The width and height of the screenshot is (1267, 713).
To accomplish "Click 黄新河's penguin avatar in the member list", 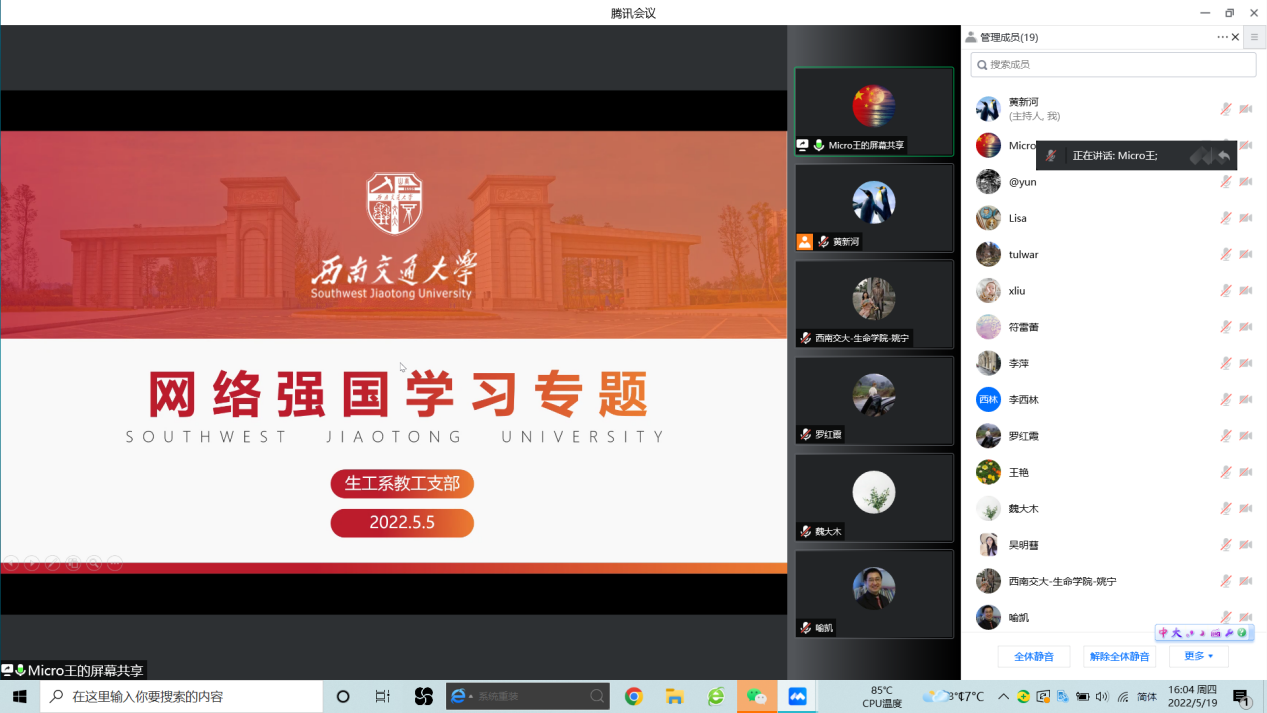I will 988,109.
